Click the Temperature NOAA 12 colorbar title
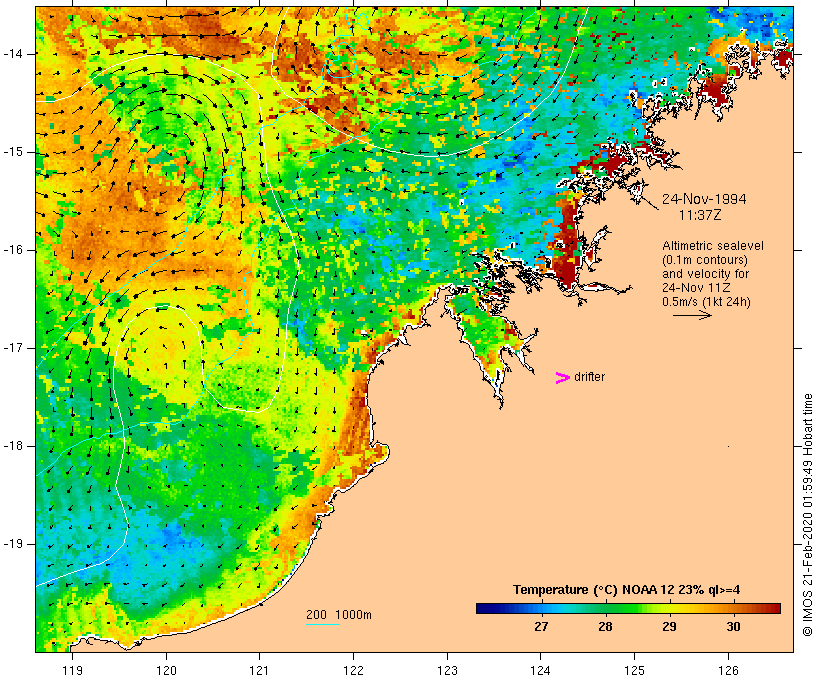 coord(627,590)
